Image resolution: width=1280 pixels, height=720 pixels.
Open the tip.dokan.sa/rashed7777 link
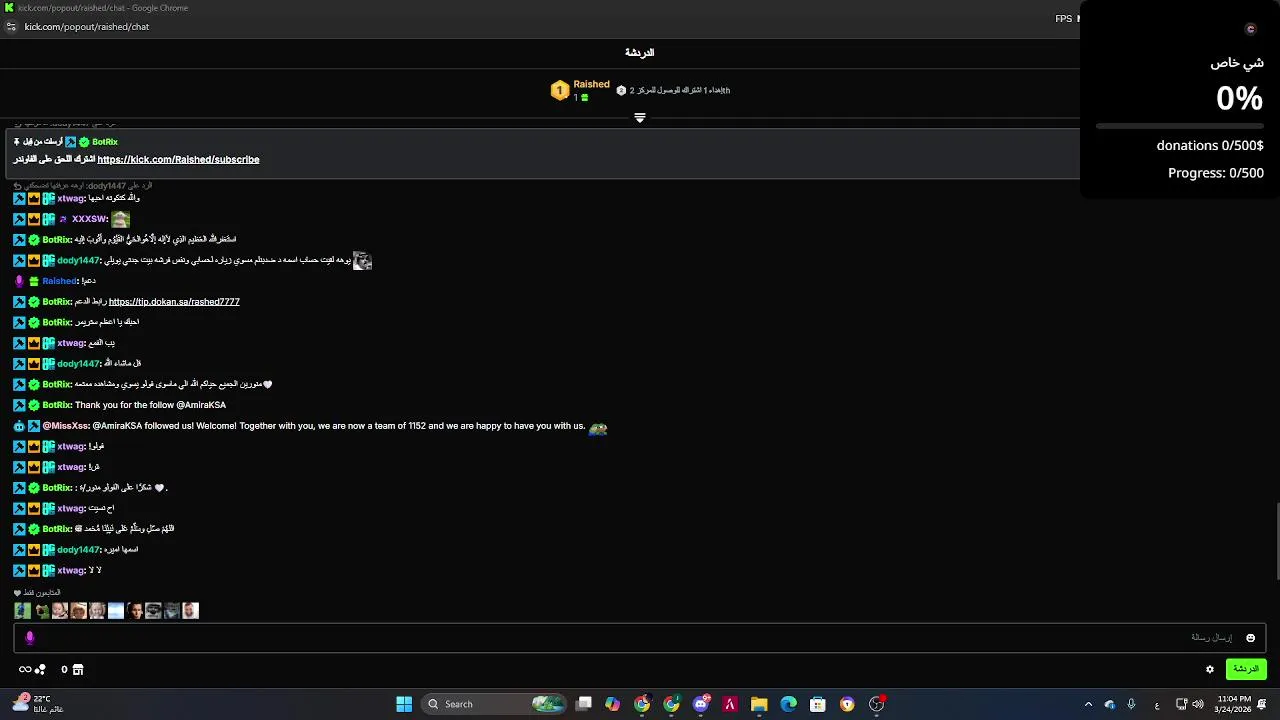(x=174, y=301)
